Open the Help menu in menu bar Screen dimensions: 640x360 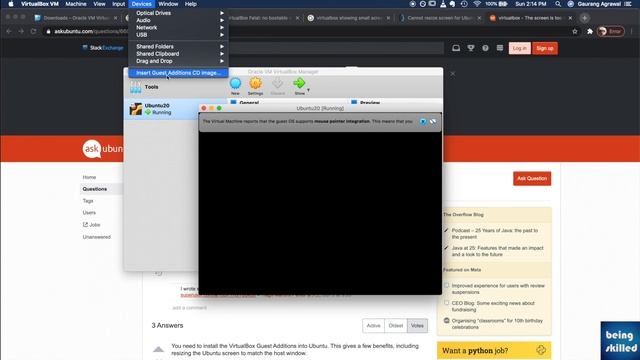point(191,4)
